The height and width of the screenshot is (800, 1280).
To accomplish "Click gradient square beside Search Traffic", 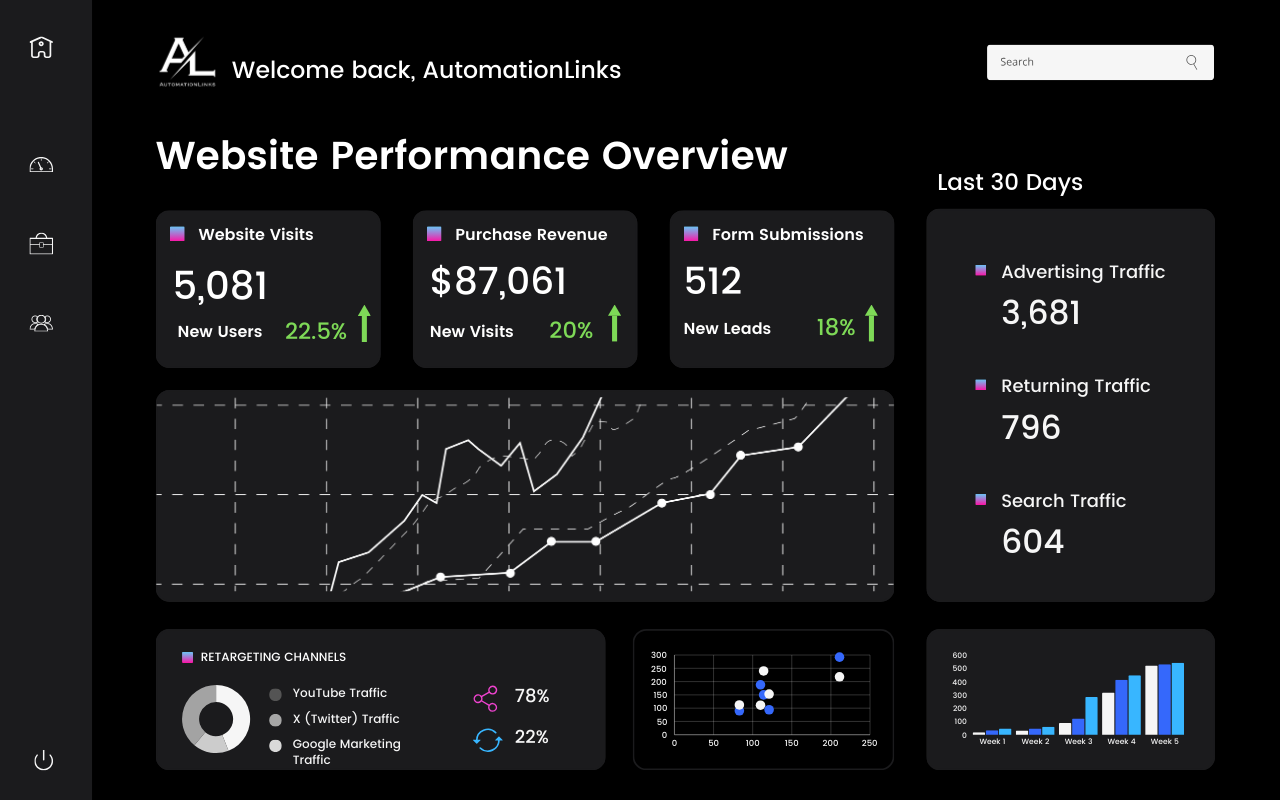I will pos(981,500).
